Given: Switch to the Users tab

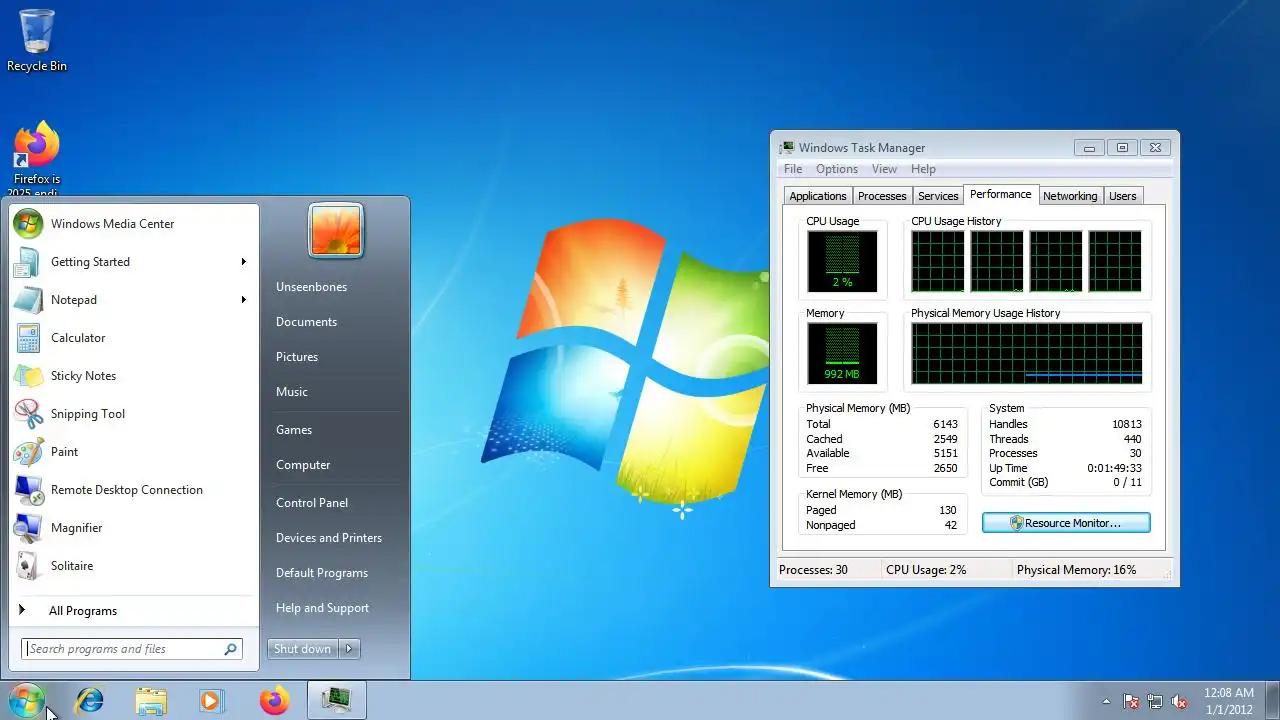Looking at the screenshot, I should [1123, 196].
